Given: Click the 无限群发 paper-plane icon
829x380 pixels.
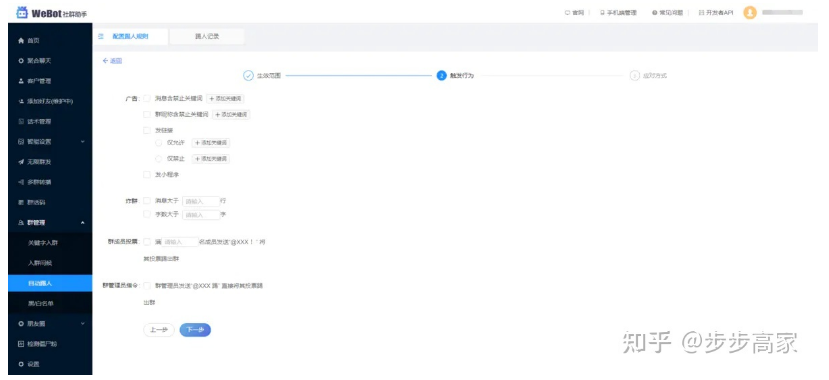Looking at the screenshot, I should 21,162.
